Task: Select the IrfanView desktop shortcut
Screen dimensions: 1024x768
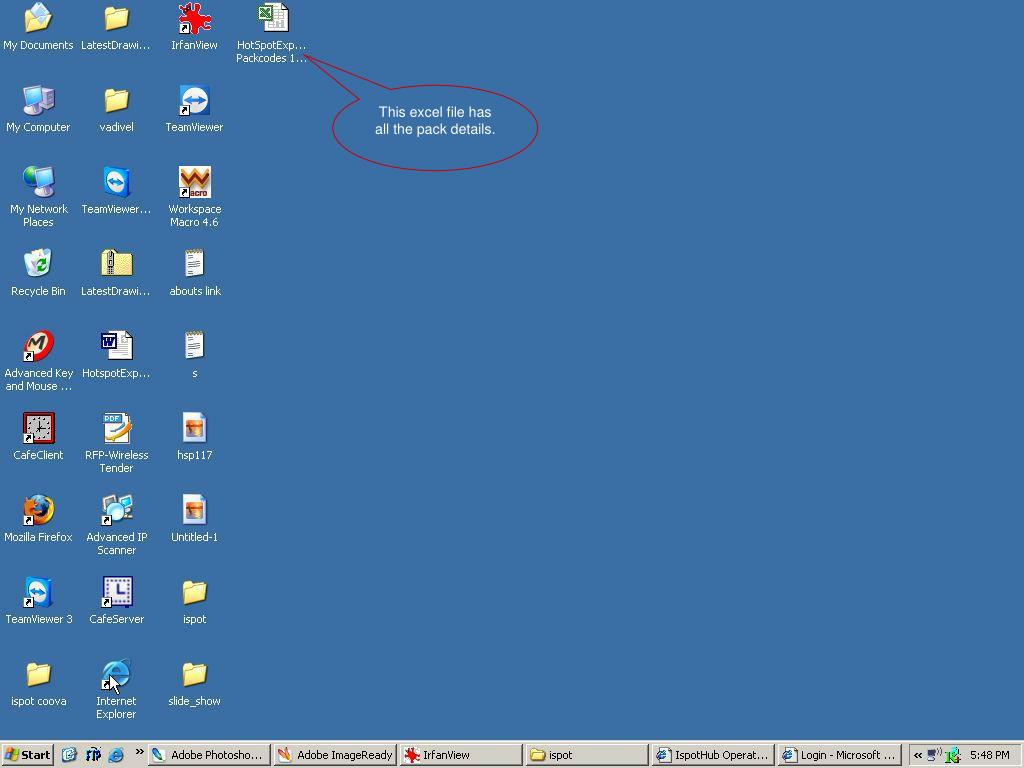Action: coord(194,19)
